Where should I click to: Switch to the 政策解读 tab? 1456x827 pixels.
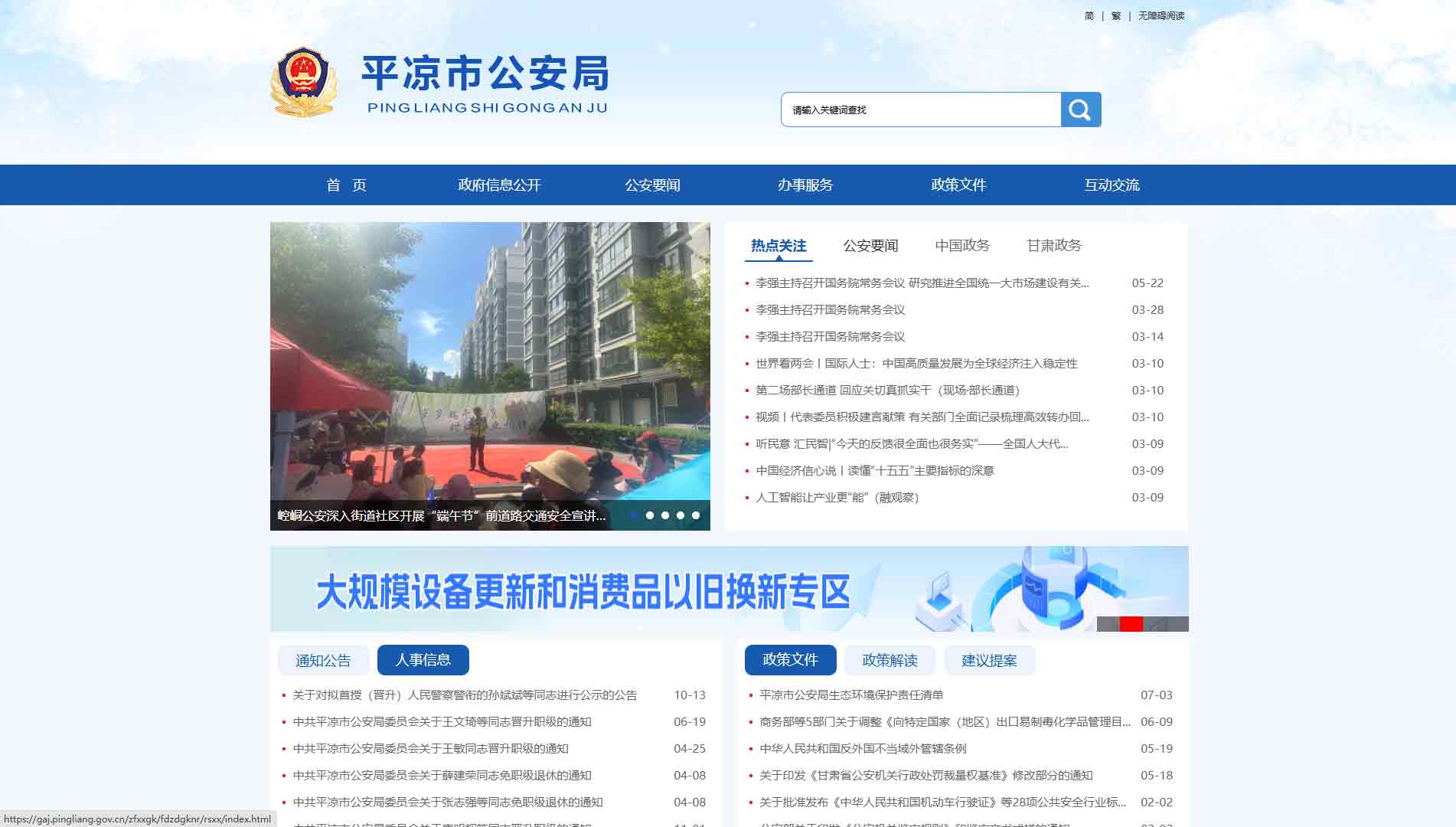(x=890, y=660)
